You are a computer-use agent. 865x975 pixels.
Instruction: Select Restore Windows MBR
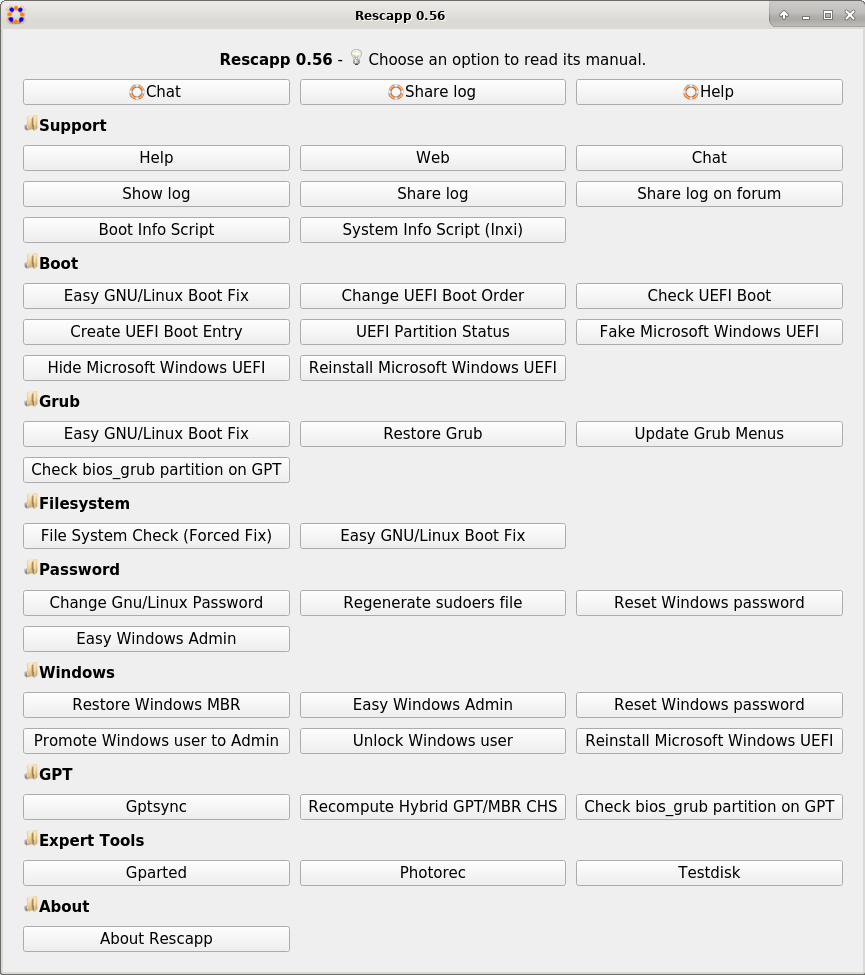pos(156,705)
